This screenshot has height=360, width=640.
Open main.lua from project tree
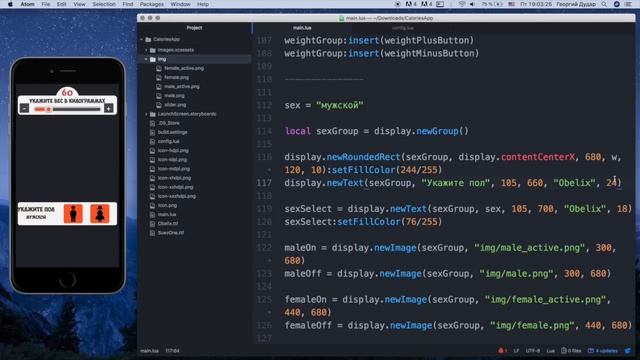tap(167, 214)
